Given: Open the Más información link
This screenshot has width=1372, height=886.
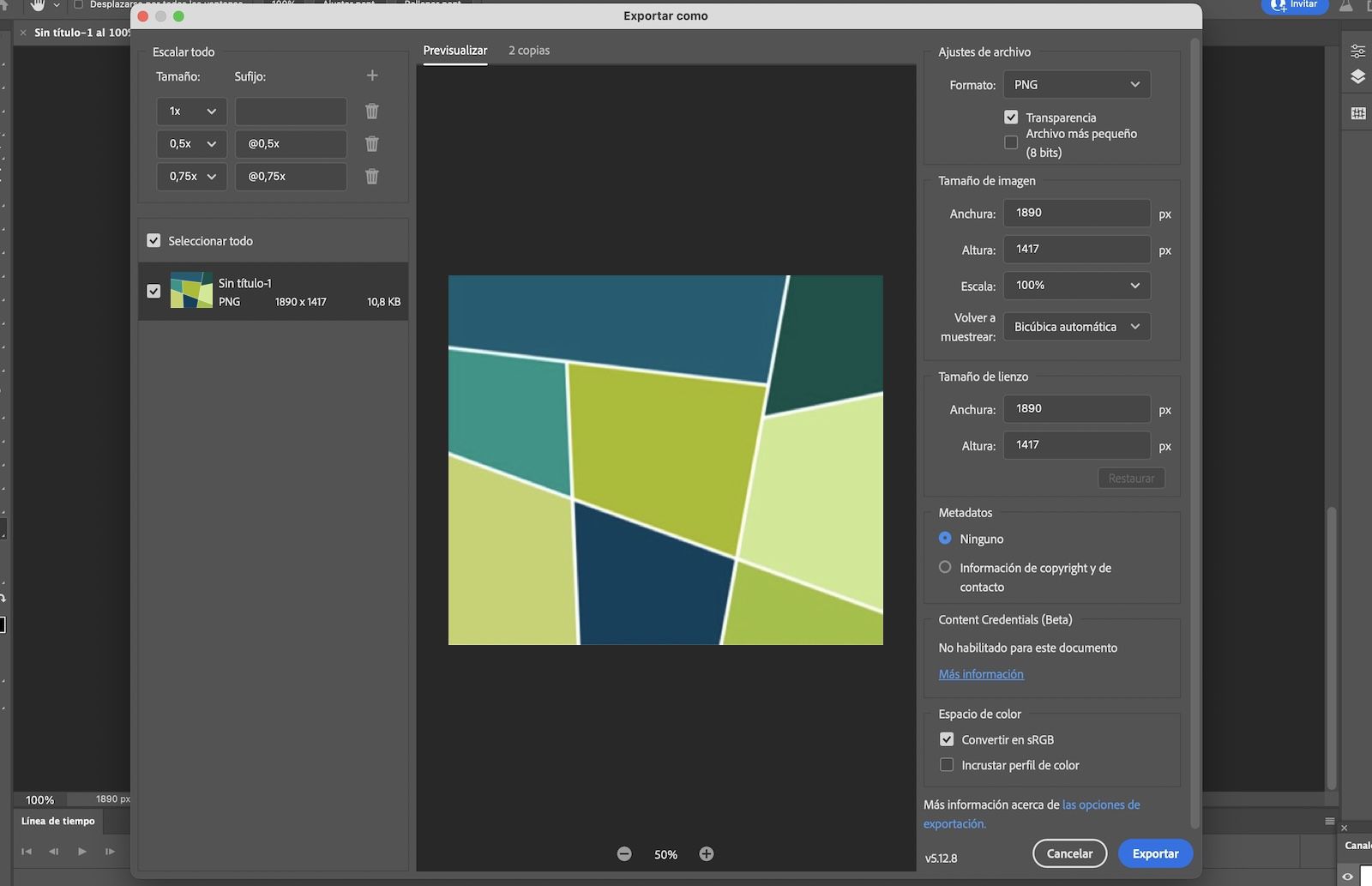Looking at the screenshot, I should (x=981, y=674).
